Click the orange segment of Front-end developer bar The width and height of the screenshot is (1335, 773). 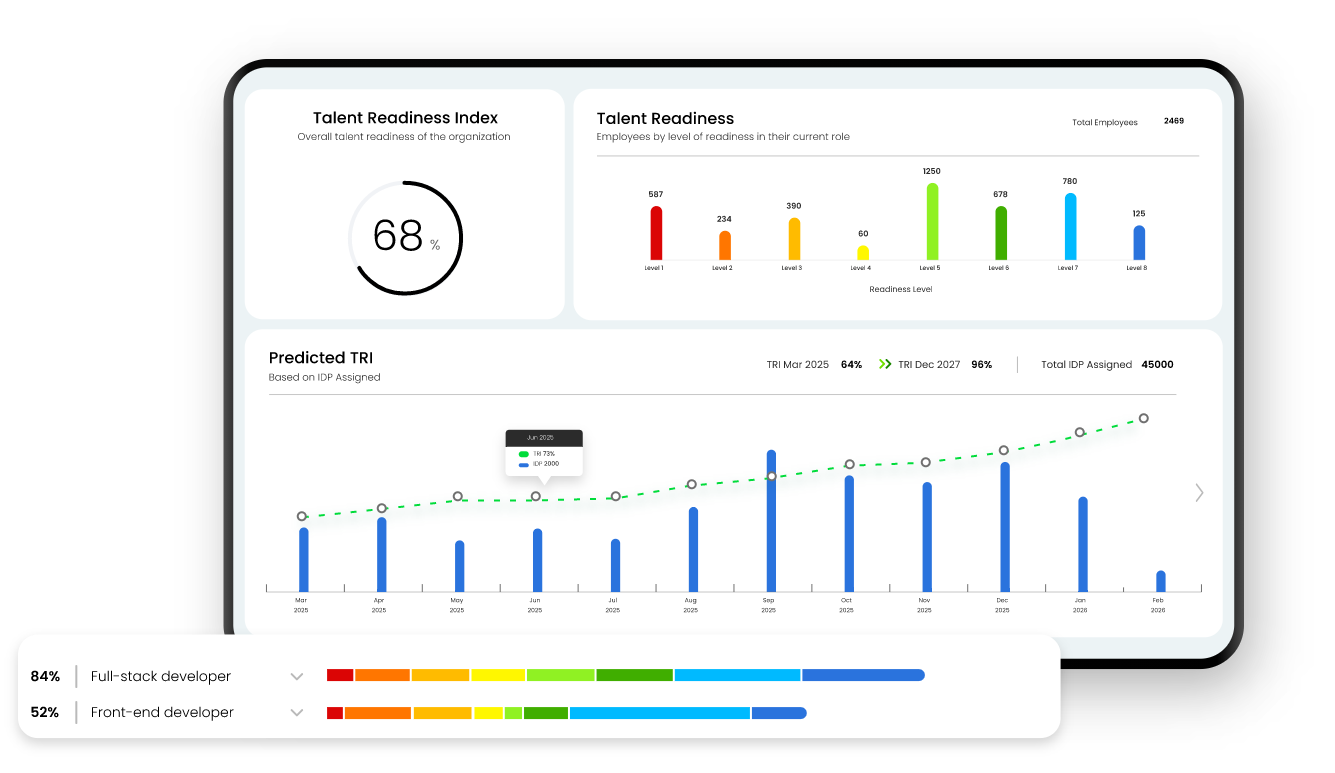point(378,713)
